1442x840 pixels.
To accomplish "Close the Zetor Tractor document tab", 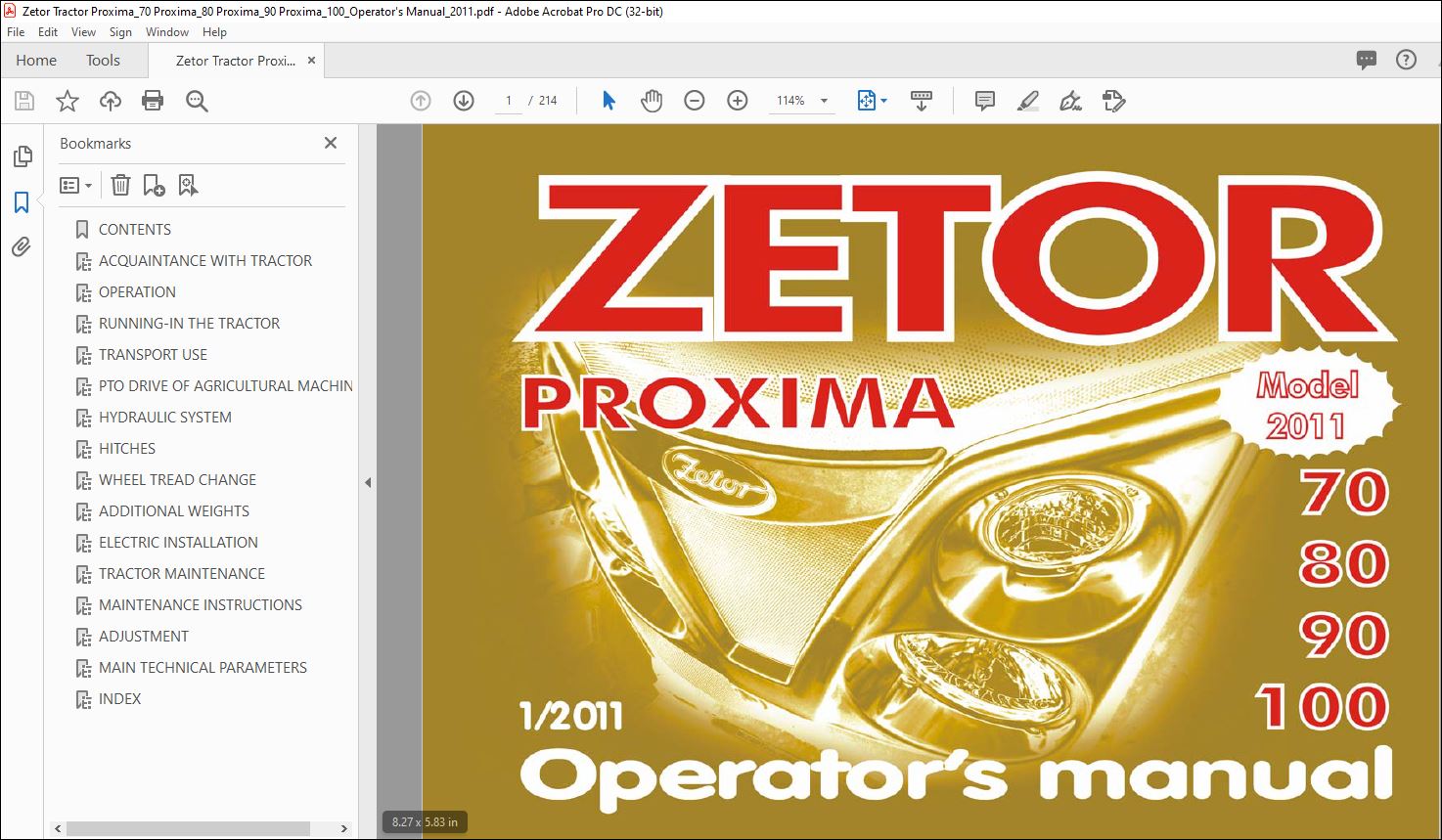I will [x=311, y=60].
